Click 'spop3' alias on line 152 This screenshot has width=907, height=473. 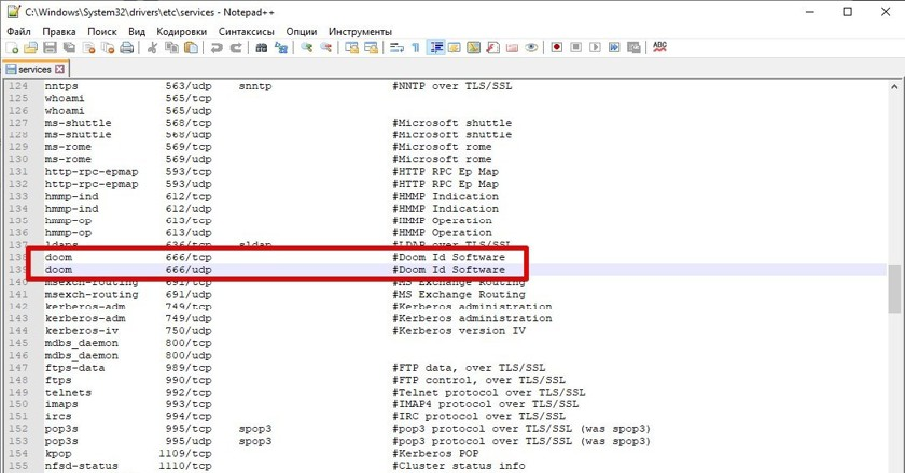click(255, 429)
